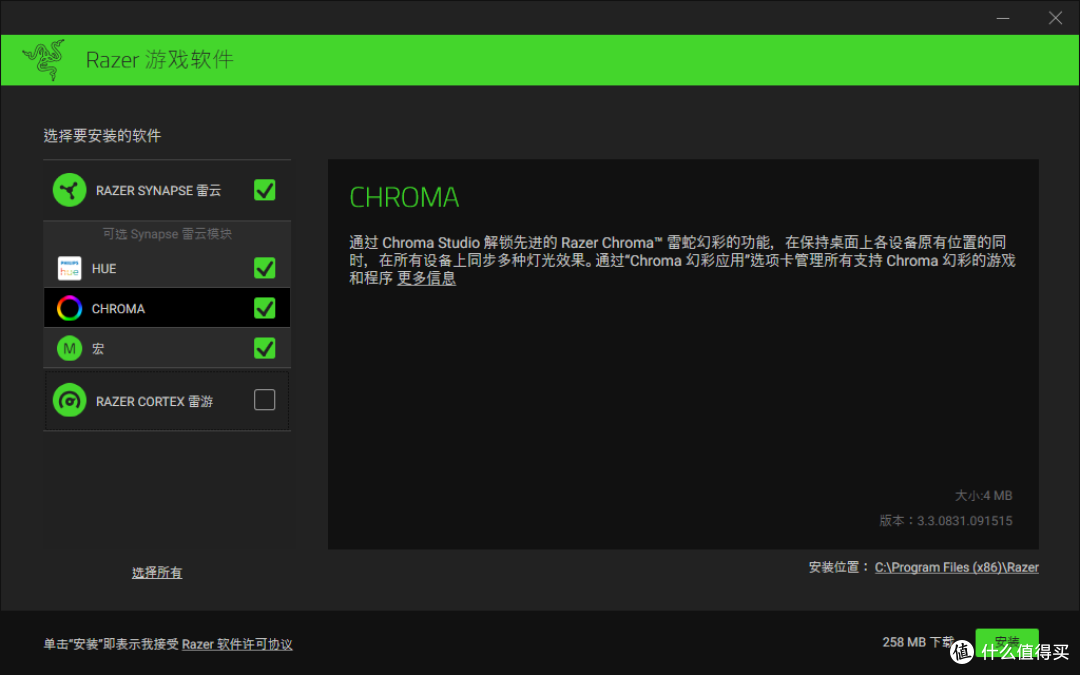The image size is (1080, 675).
Task: Close the Razer installer window
Action: (1055, 18)
